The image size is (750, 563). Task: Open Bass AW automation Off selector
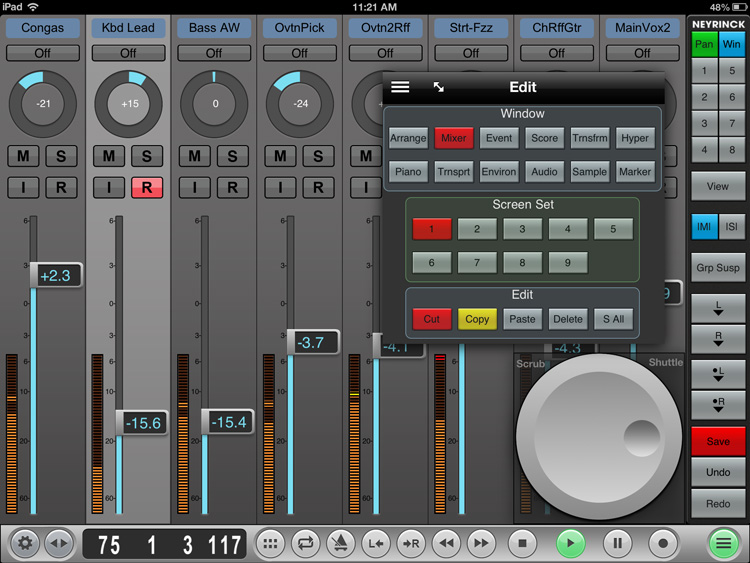point(214,53)
